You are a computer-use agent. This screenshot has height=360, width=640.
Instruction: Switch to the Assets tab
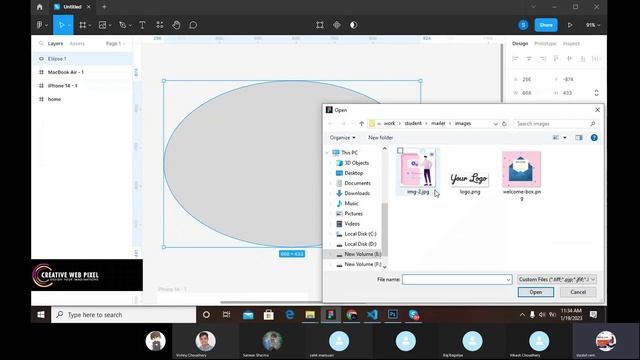(77, 43)
